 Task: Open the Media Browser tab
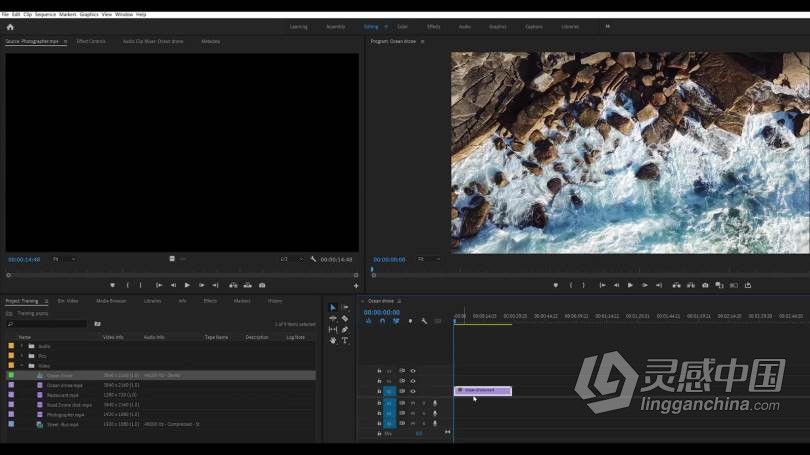point(111,301)
